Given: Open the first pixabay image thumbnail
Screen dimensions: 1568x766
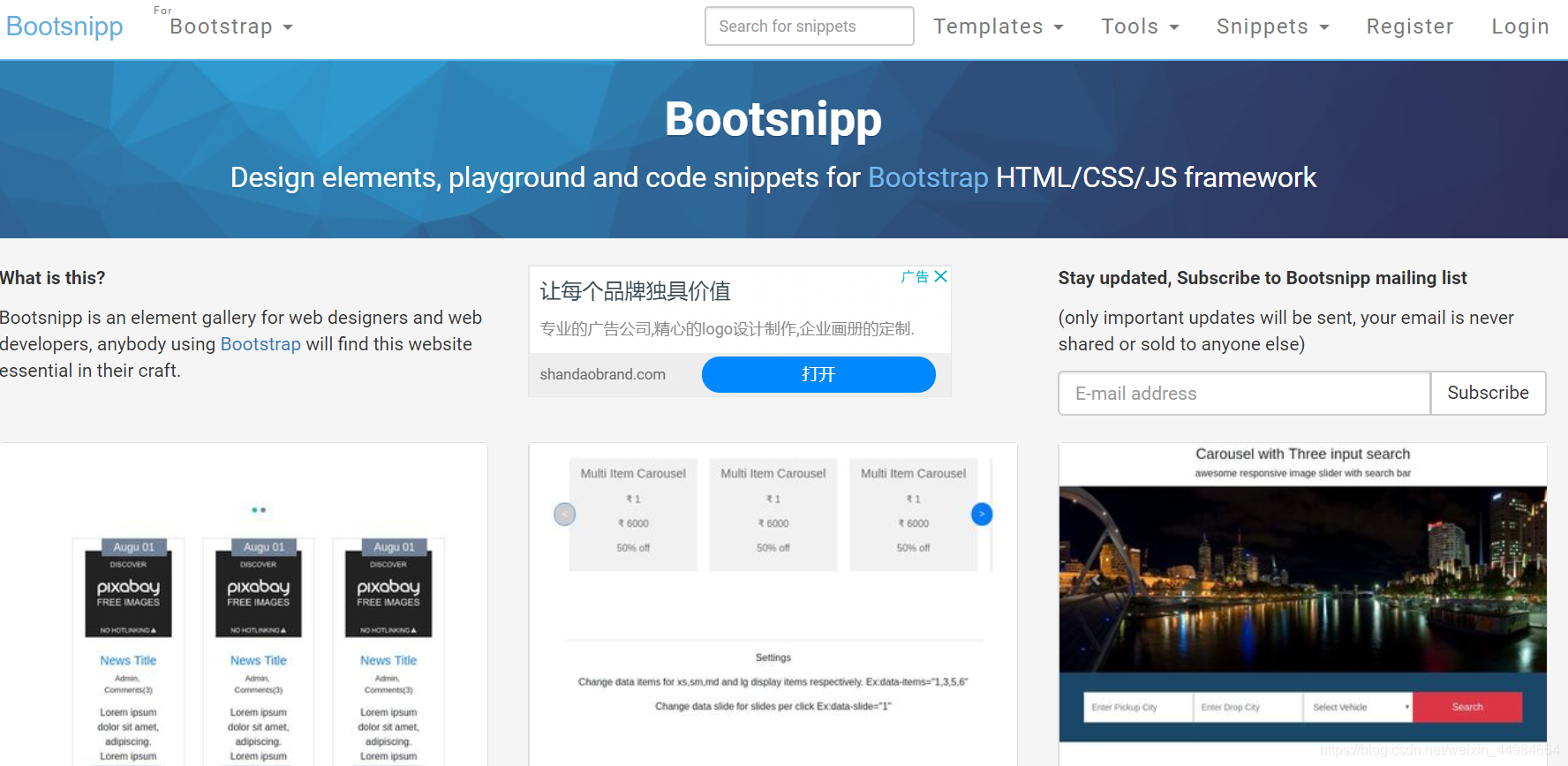Looking at the screenshot, I should pyautogui.click(x=129, y=593).
